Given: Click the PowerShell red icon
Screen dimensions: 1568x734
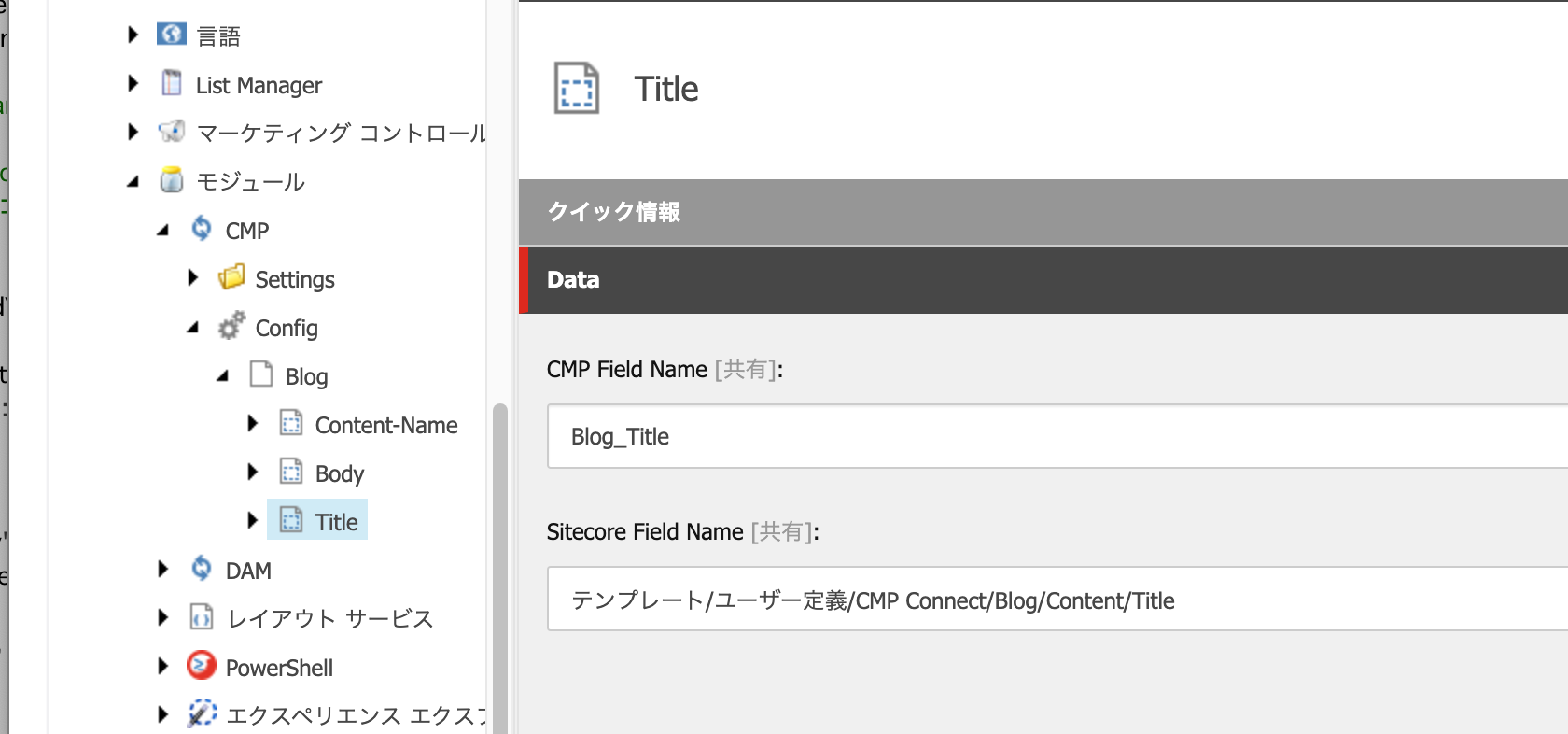Looking at the screenshot, I should tap(202, 666).
